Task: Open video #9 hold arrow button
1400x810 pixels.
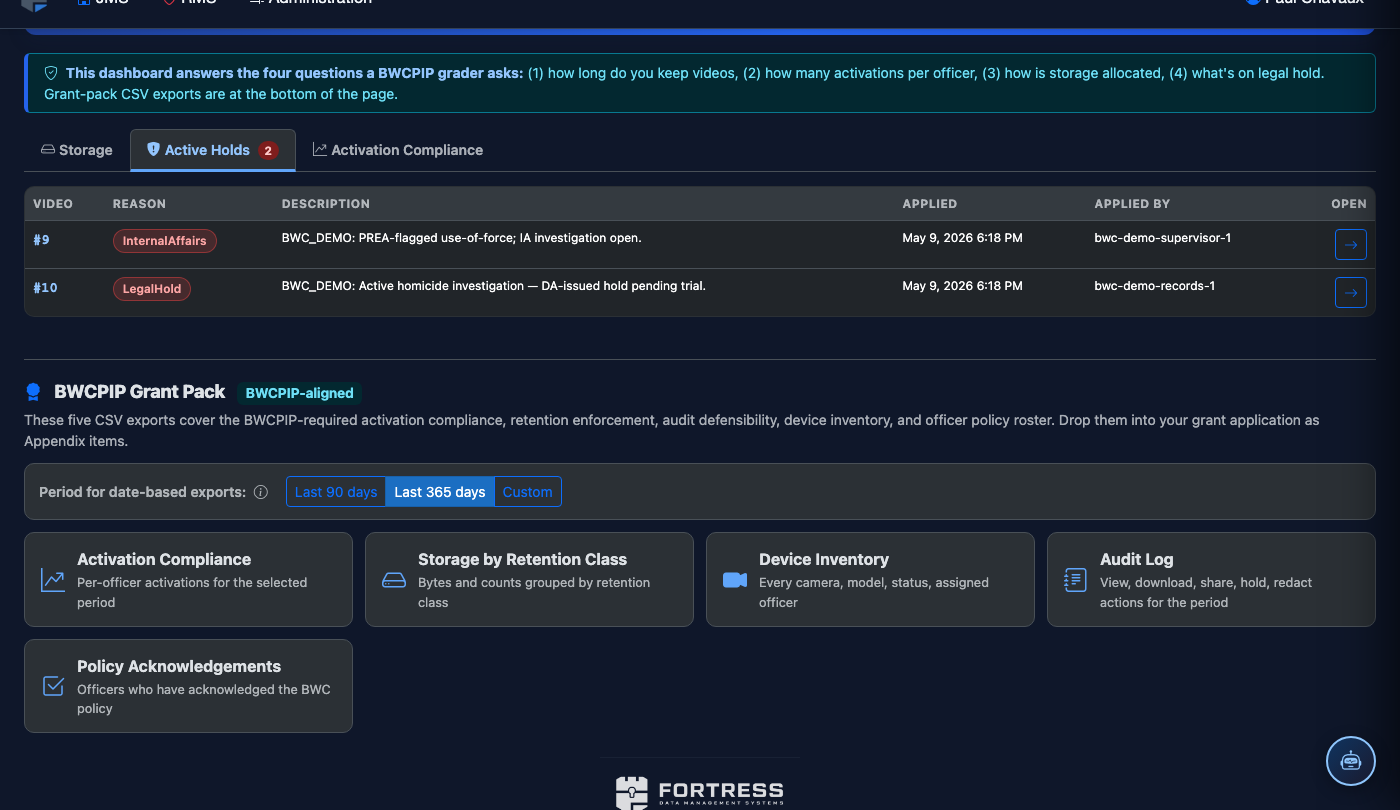Action: click(x=1350, y=244)
